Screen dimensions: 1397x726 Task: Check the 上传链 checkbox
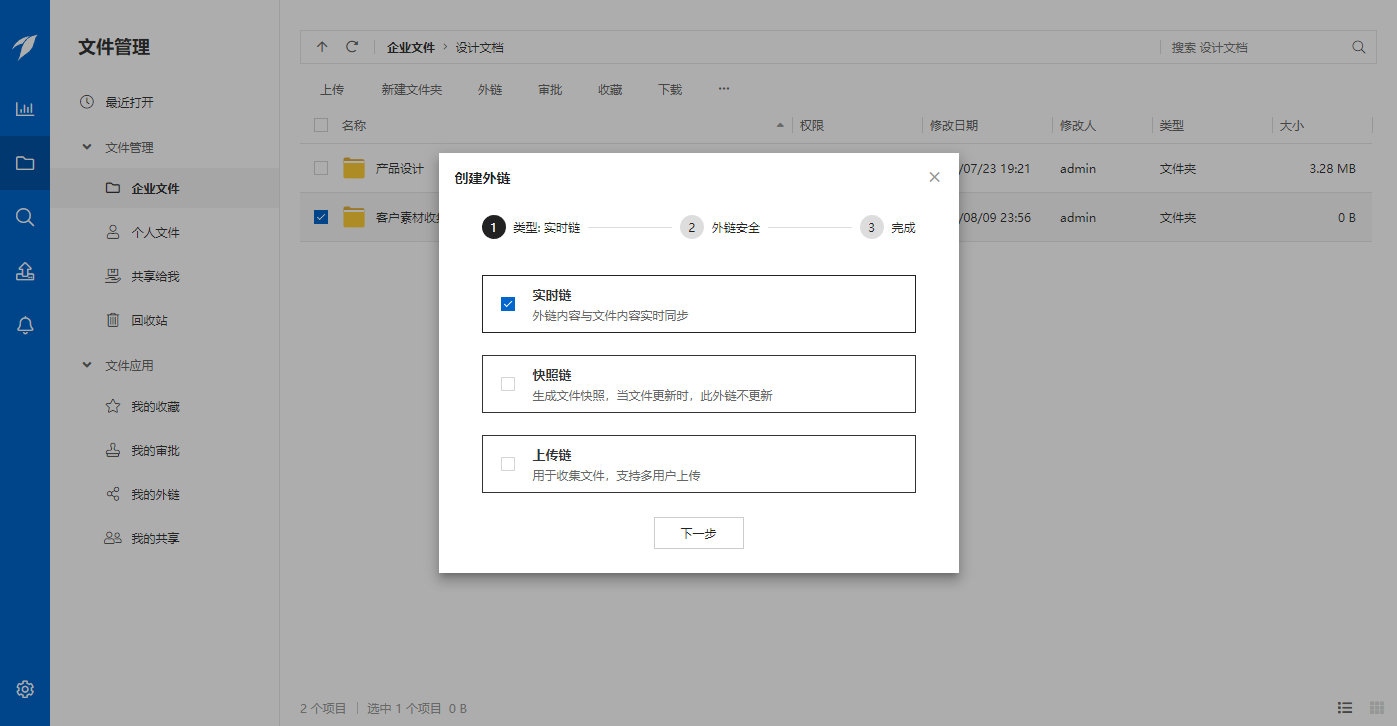(x=508, y=464)
